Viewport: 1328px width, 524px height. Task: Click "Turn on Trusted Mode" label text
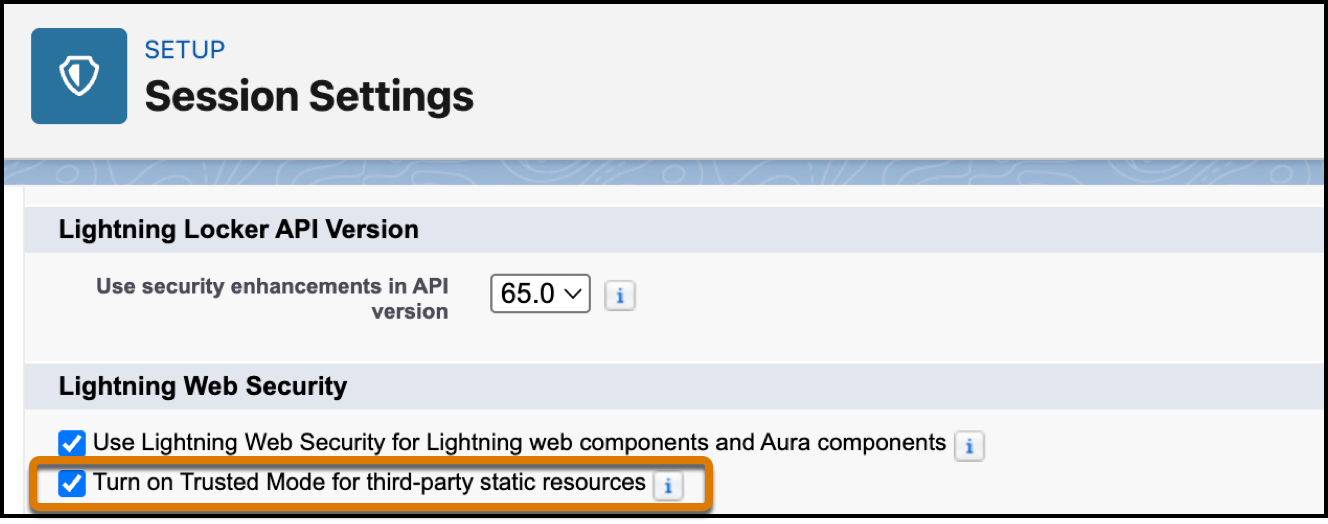[200, 483]
